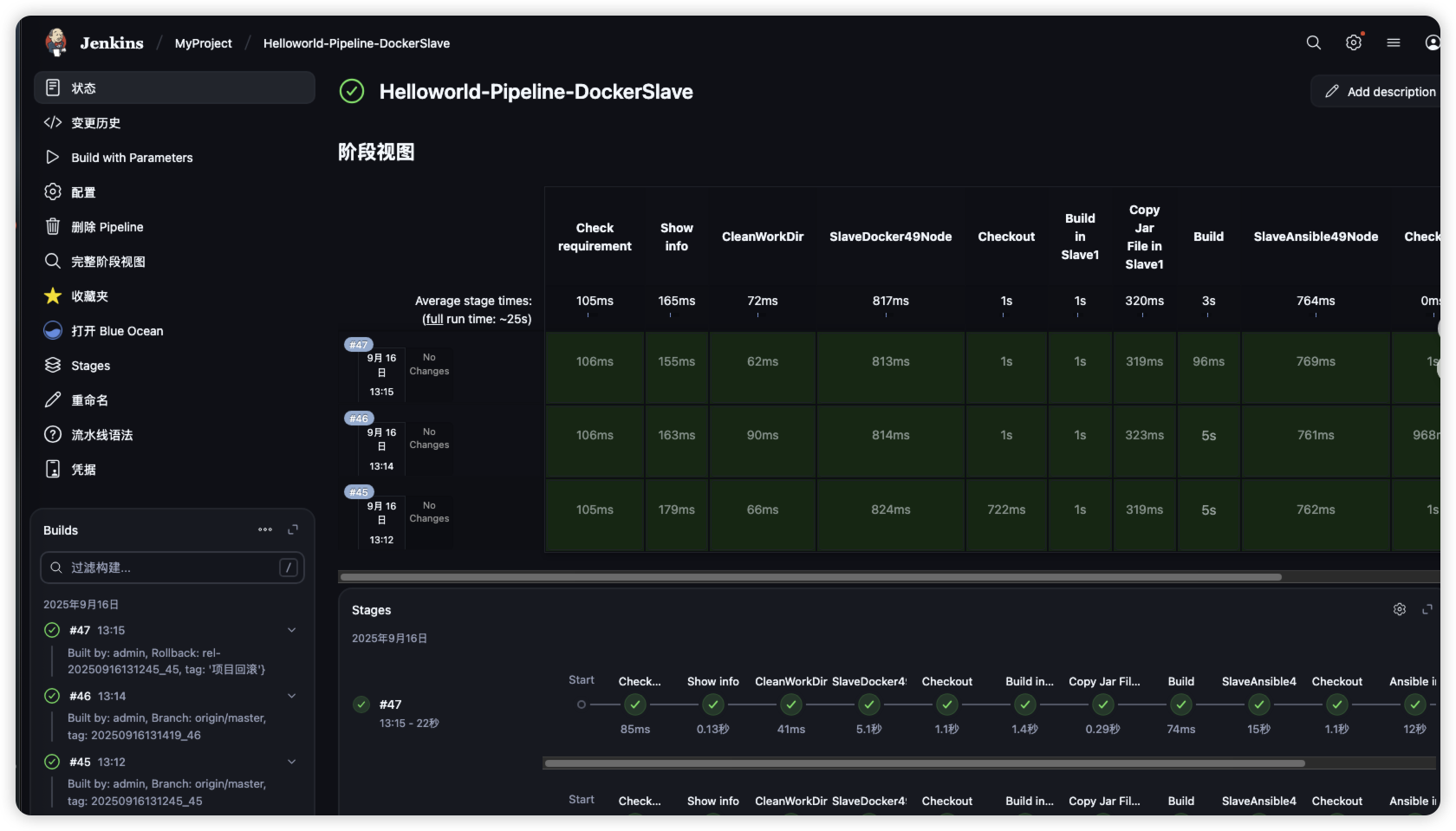Expand build #46 dropdown chevron
1456x831 pixels.
point(292,696)
